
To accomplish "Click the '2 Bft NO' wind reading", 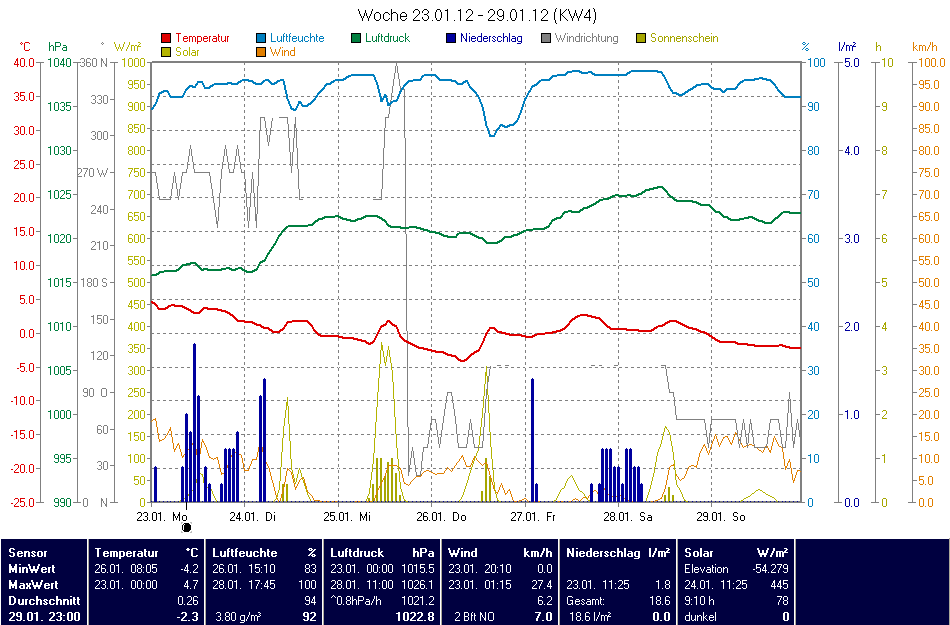I will pyautogui.click(x=474, y=617).
